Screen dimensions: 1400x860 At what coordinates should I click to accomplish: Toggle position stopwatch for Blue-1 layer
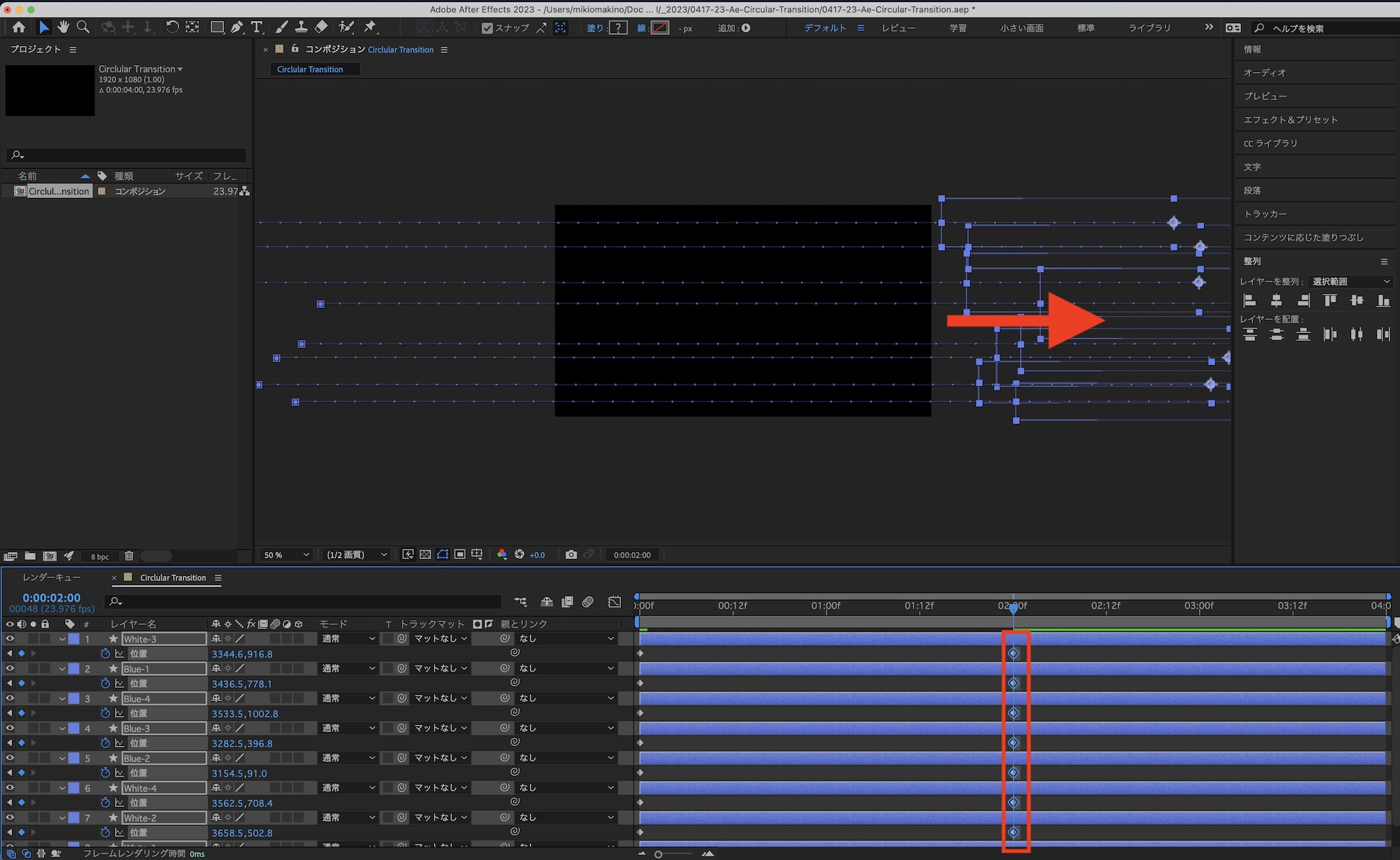105,683
